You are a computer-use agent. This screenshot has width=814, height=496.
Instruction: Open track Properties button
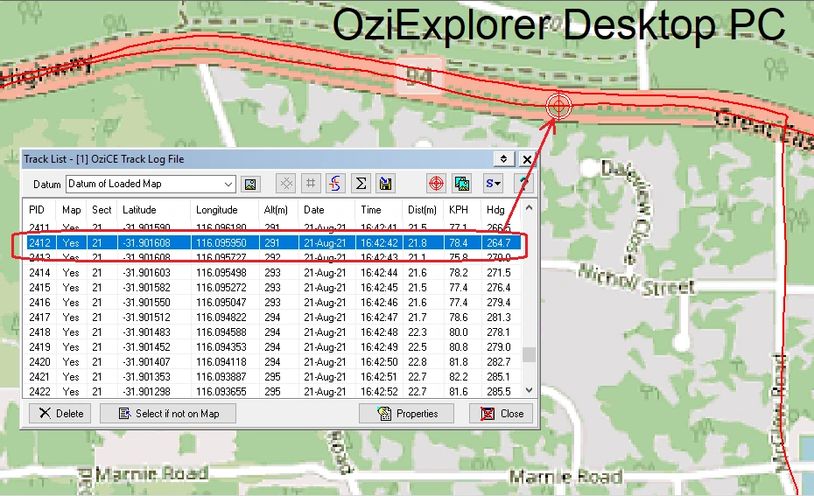406,413
